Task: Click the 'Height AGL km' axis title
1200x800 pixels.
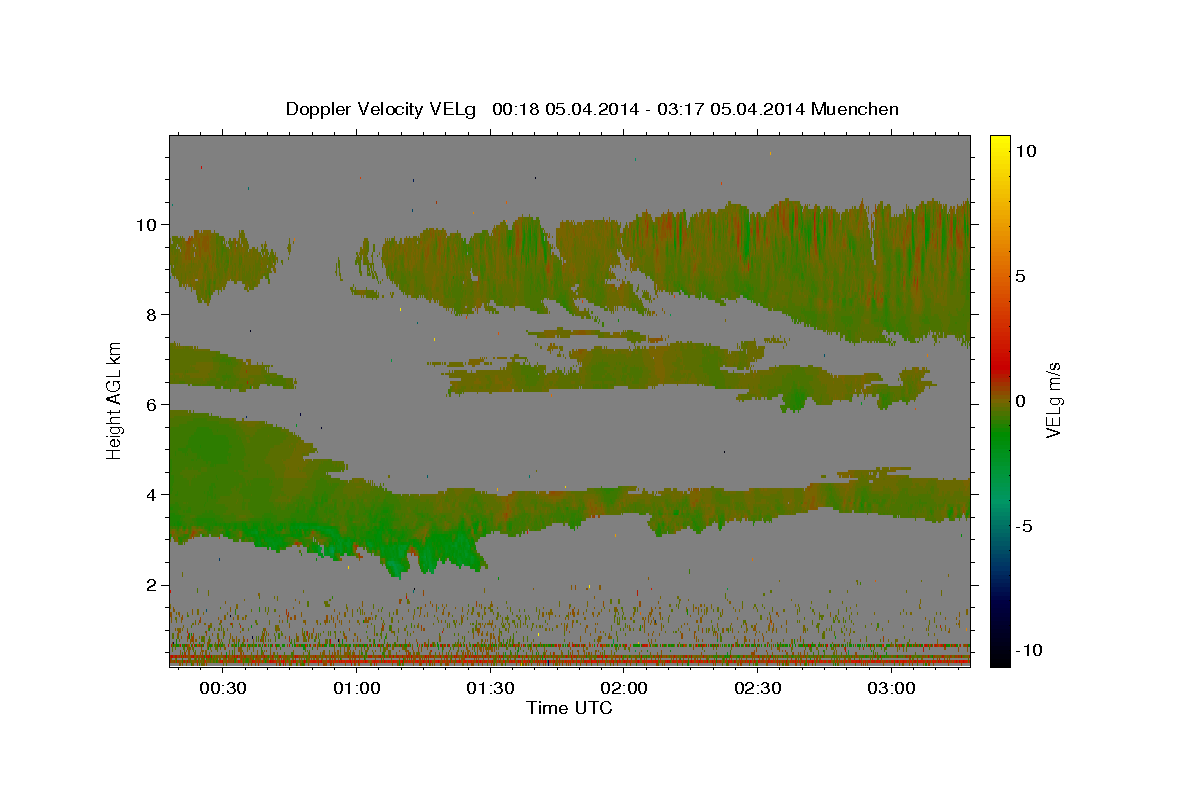Action: [x=115, y=400]
